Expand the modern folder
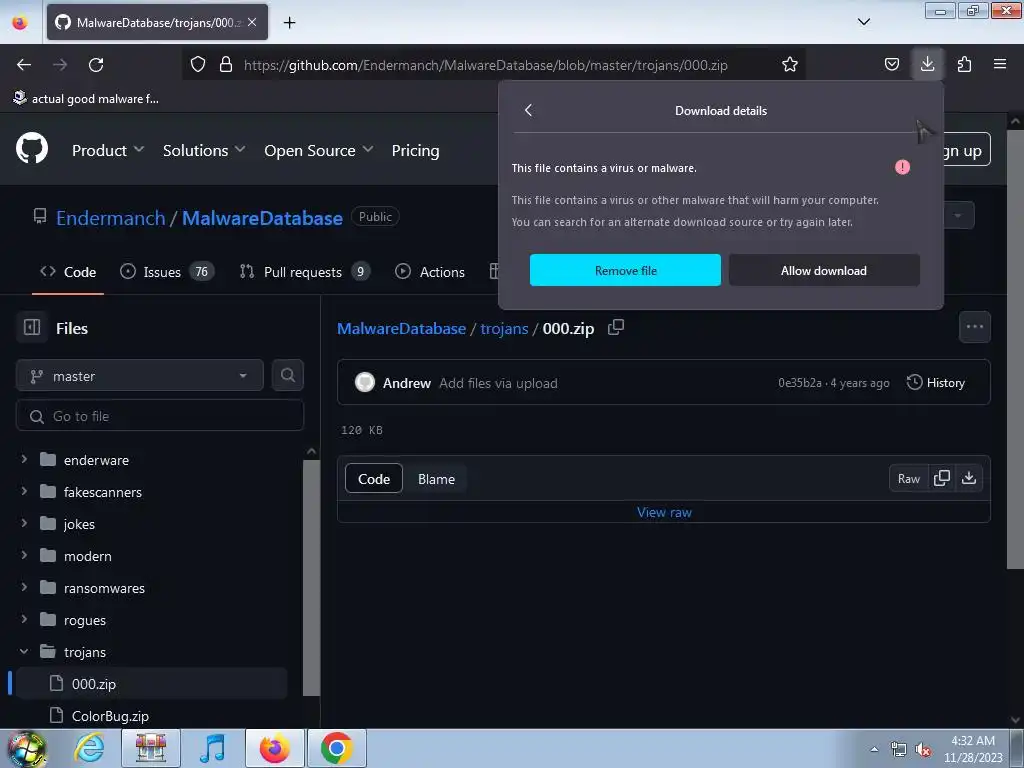This screenshot has width=1024, height=768. pos(24,556)
